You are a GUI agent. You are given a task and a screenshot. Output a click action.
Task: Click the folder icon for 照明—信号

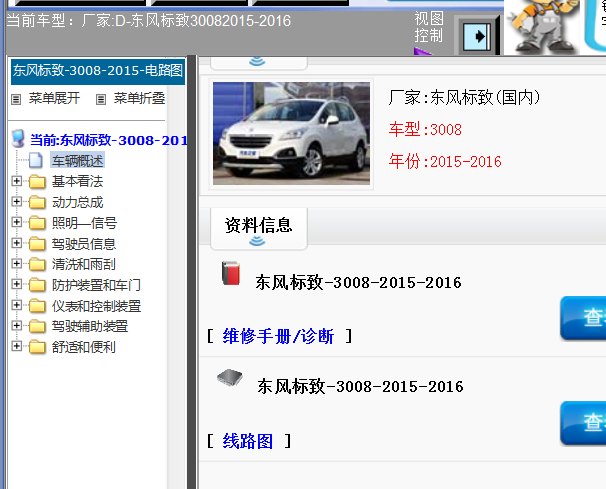point(37,223)
